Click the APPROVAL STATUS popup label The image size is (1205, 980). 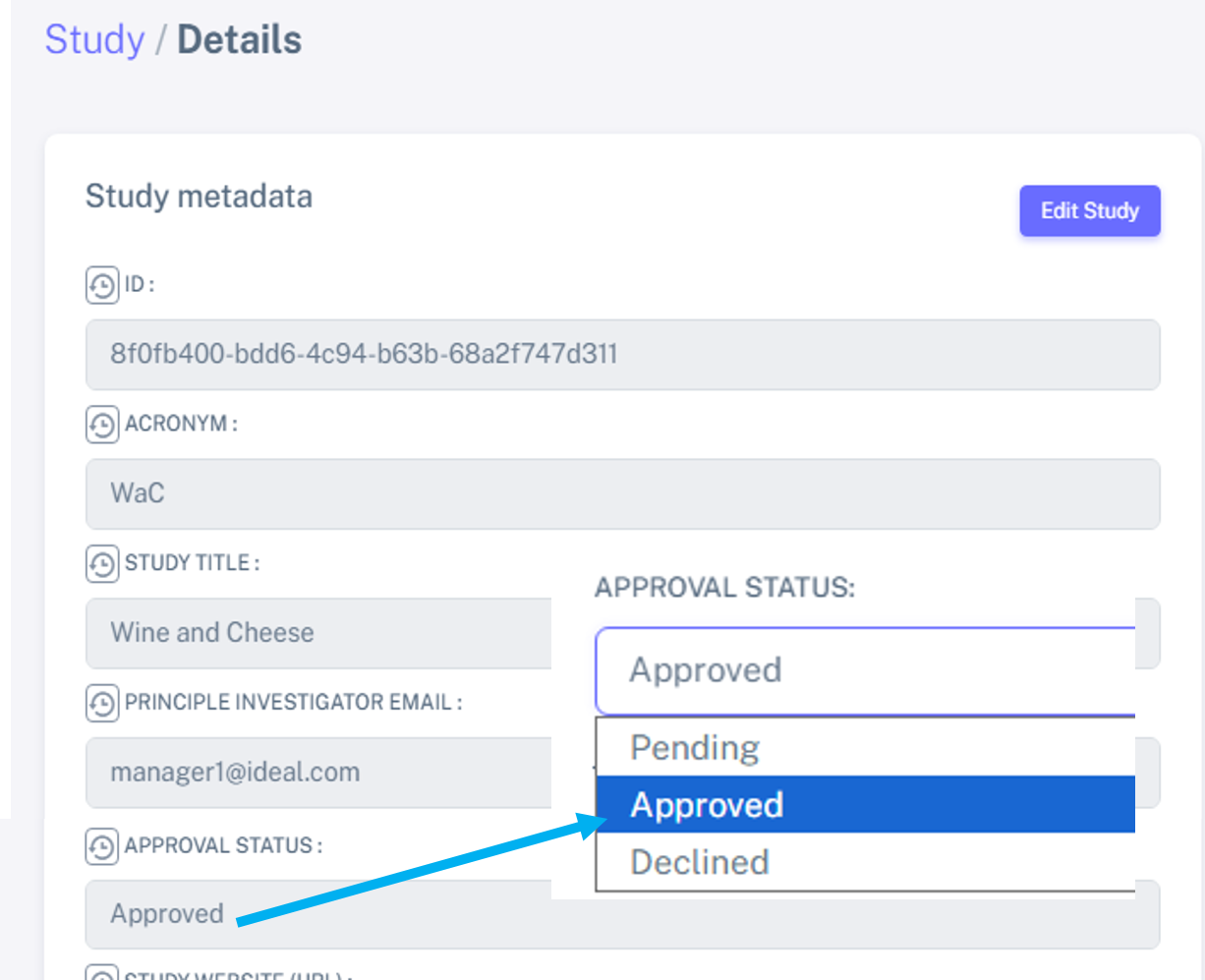[x=725, y=588]
